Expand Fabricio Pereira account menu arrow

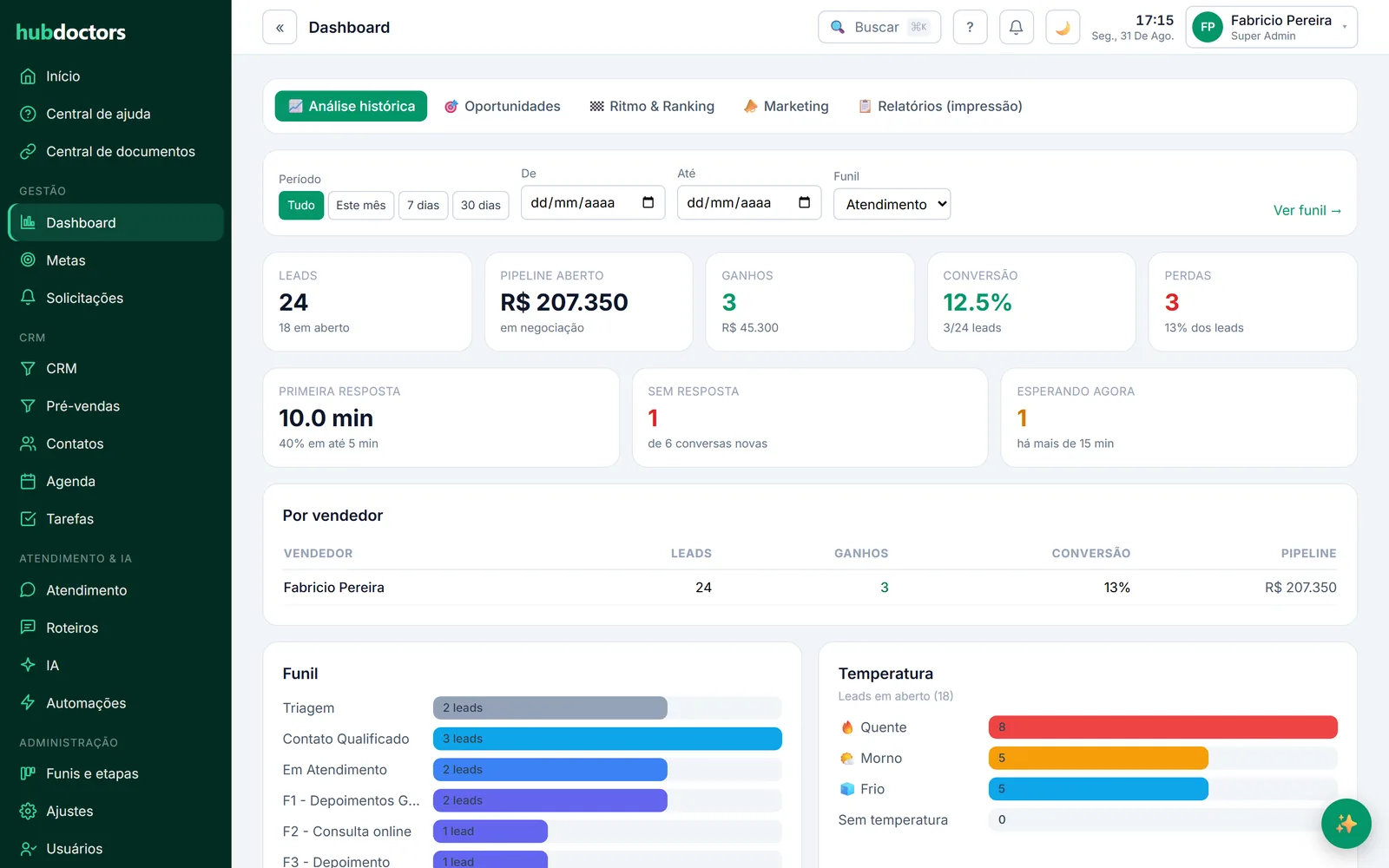[1345, 28]
